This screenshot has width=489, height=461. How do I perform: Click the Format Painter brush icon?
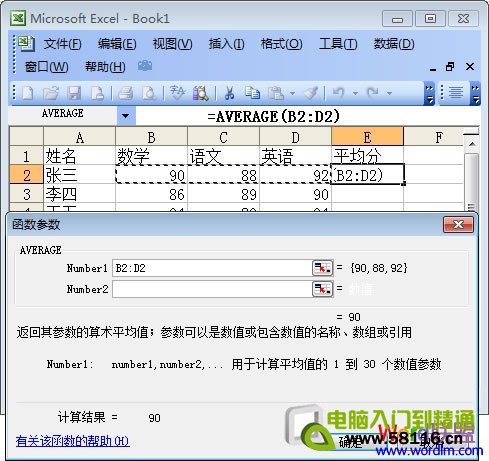311,93
